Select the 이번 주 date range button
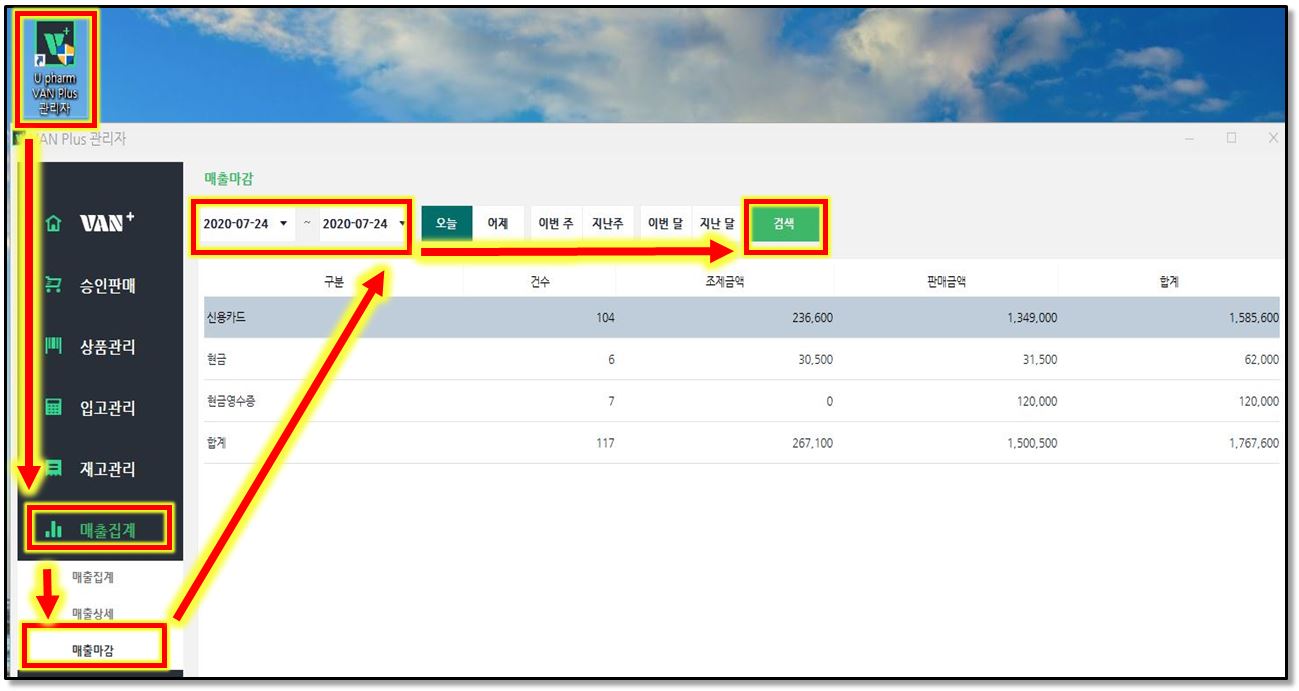This screenshot has width=1299, height=691. coord(555,224)
